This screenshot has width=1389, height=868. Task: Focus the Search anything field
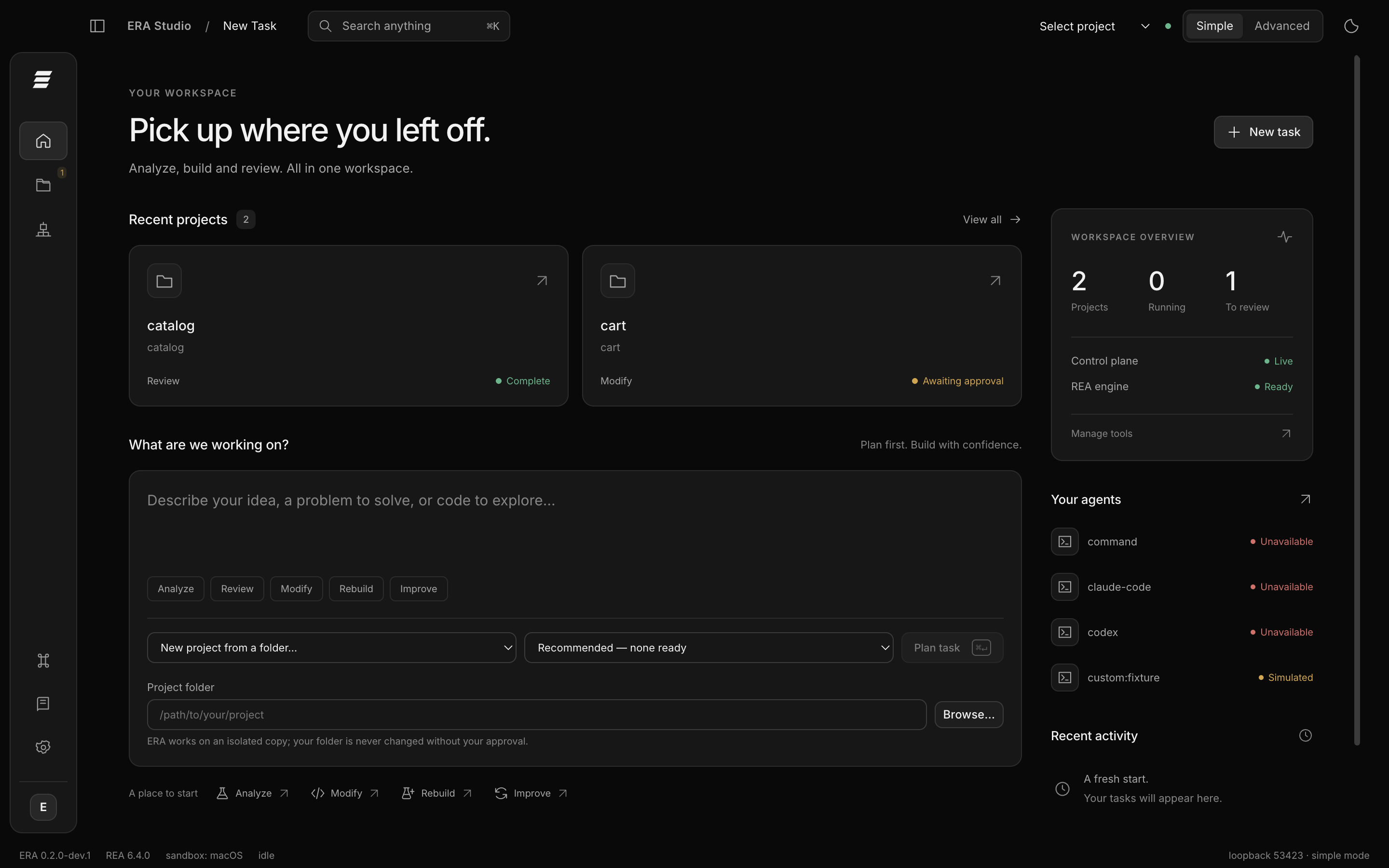click(x=409, y=26)
